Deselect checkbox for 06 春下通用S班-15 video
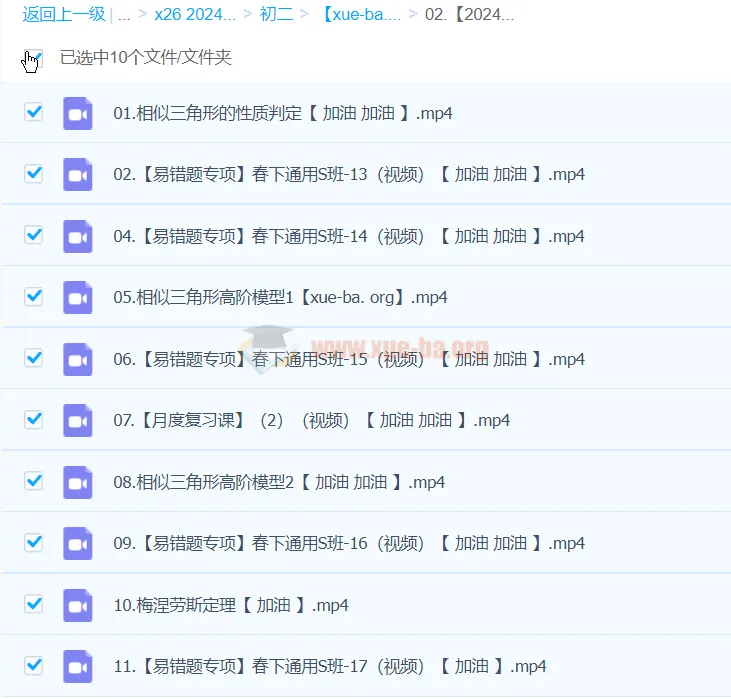The height and width of the screenshot is (699, 731). point(34,358)
